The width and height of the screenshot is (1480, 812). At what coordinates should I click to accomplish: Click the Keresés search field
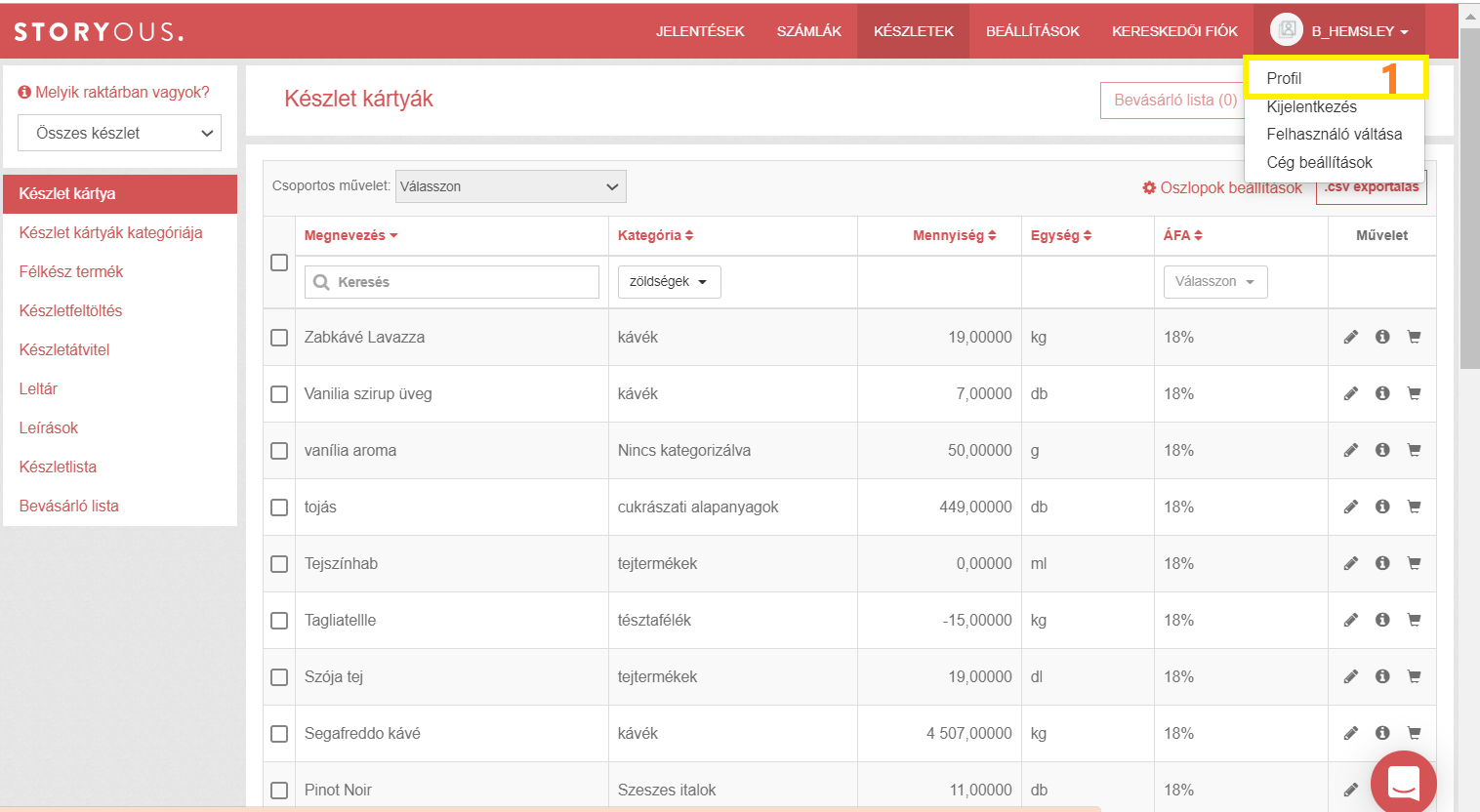coord(452,282)
